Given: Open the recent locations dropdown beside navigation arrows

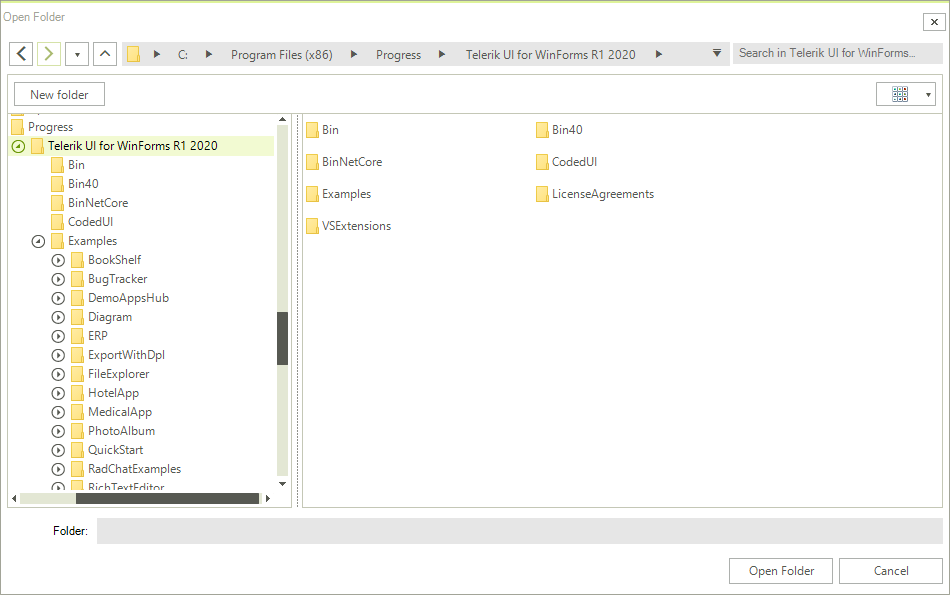Looking at the screenshot, I should pyautogui.click(x=76, y=53).
